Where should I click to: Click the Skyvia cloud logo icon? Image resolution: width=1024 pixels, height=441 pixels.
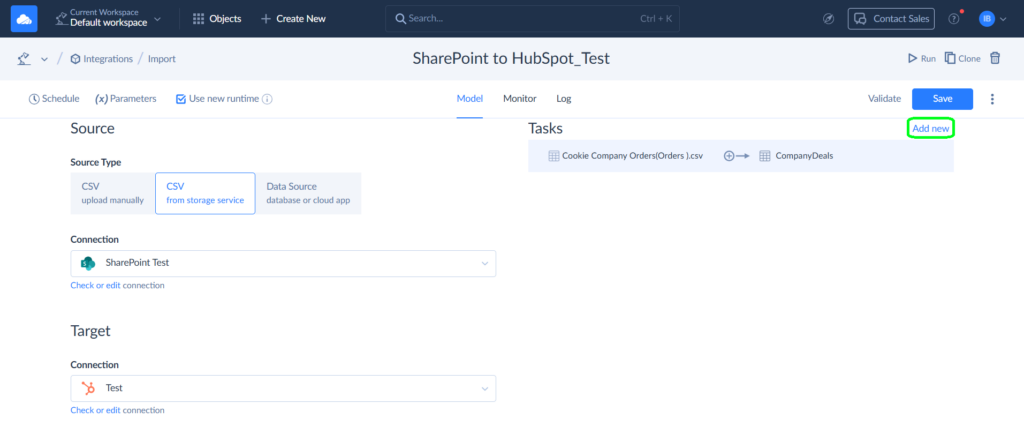(x=24, y=18)
